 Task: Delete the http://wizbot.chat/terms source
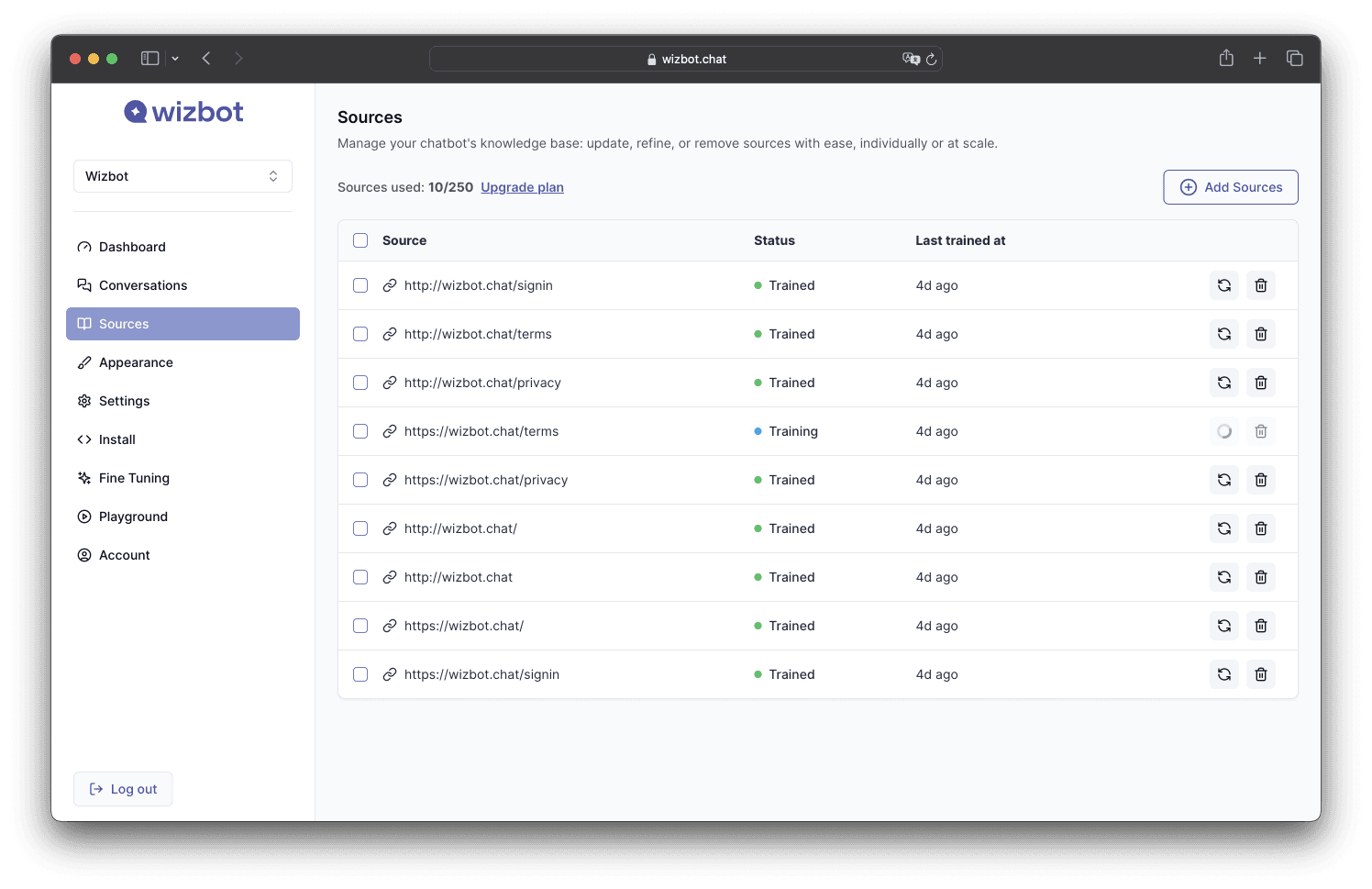click(x=1261, y=334)
